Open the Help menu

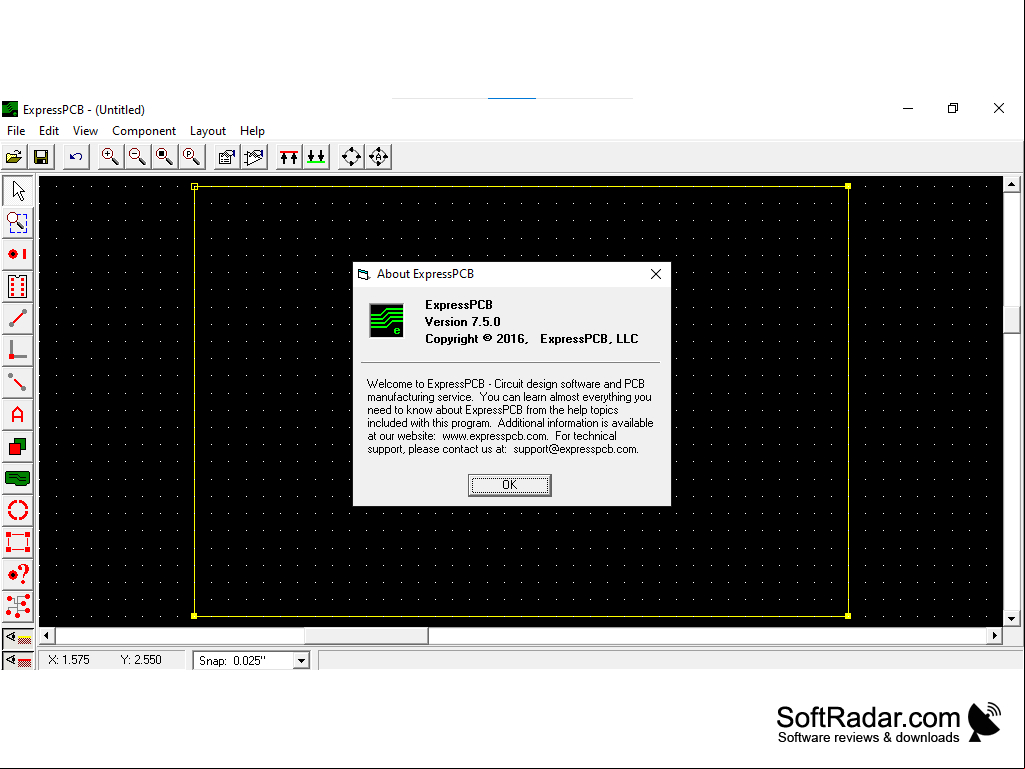point(252,131)
